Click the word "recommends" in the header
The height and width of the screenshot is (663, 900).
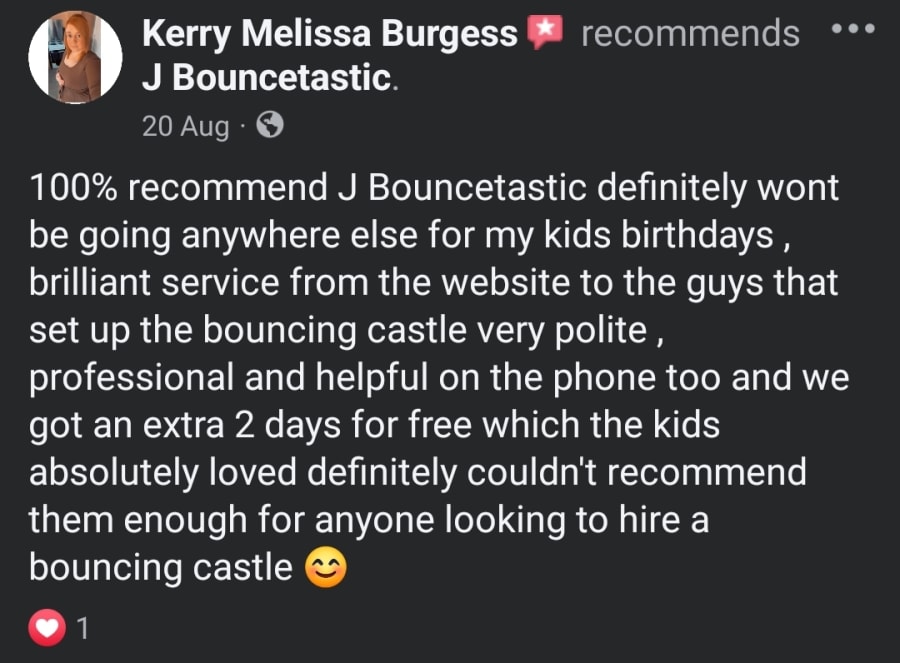(690, 34)
